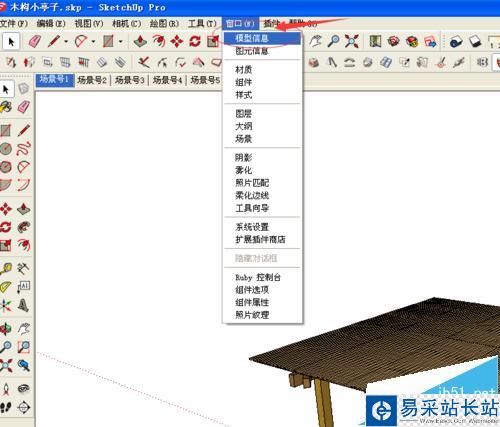Switch to the 场景号5 scene tab
500x427 pixels.
(x=205, y=80)
